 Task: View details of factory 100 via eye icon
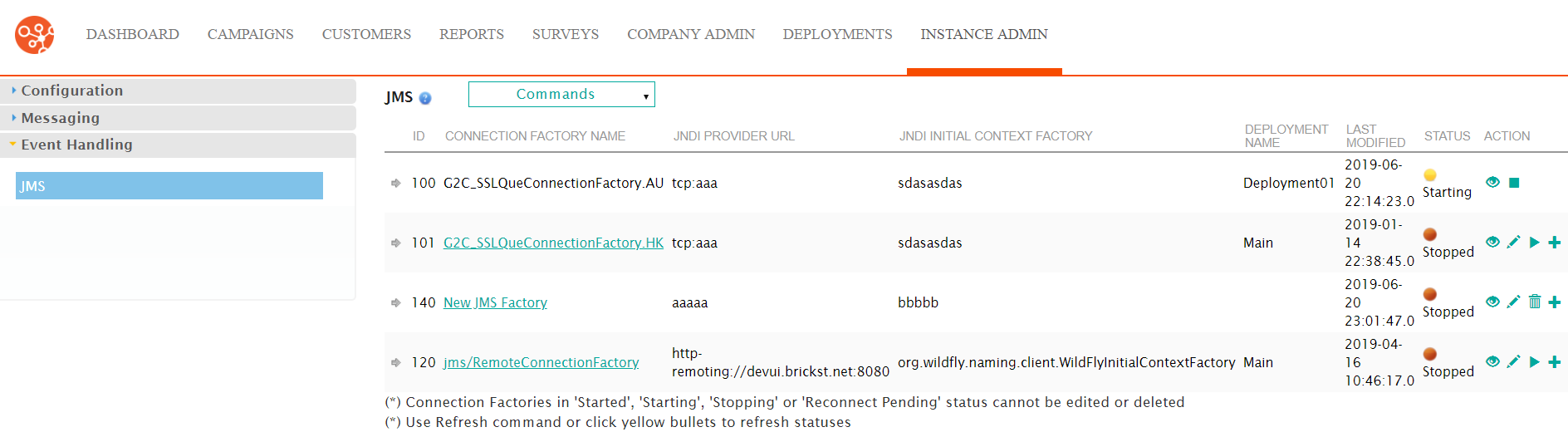[x=1492, y=182]
